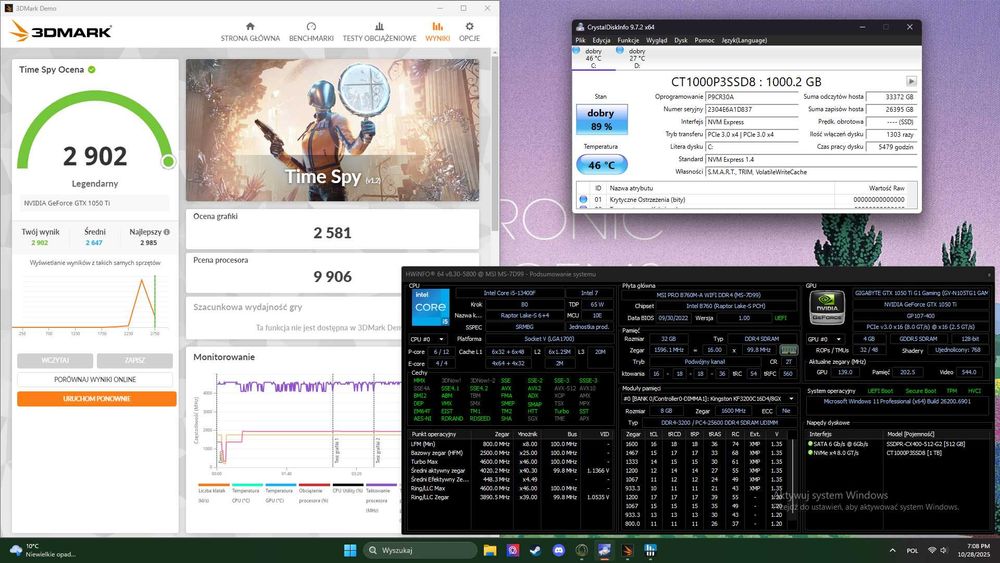Open 3DMark orange taskbar icon
The height and width of the screenshot is (563, 1000).
click(x=627, y=550)
